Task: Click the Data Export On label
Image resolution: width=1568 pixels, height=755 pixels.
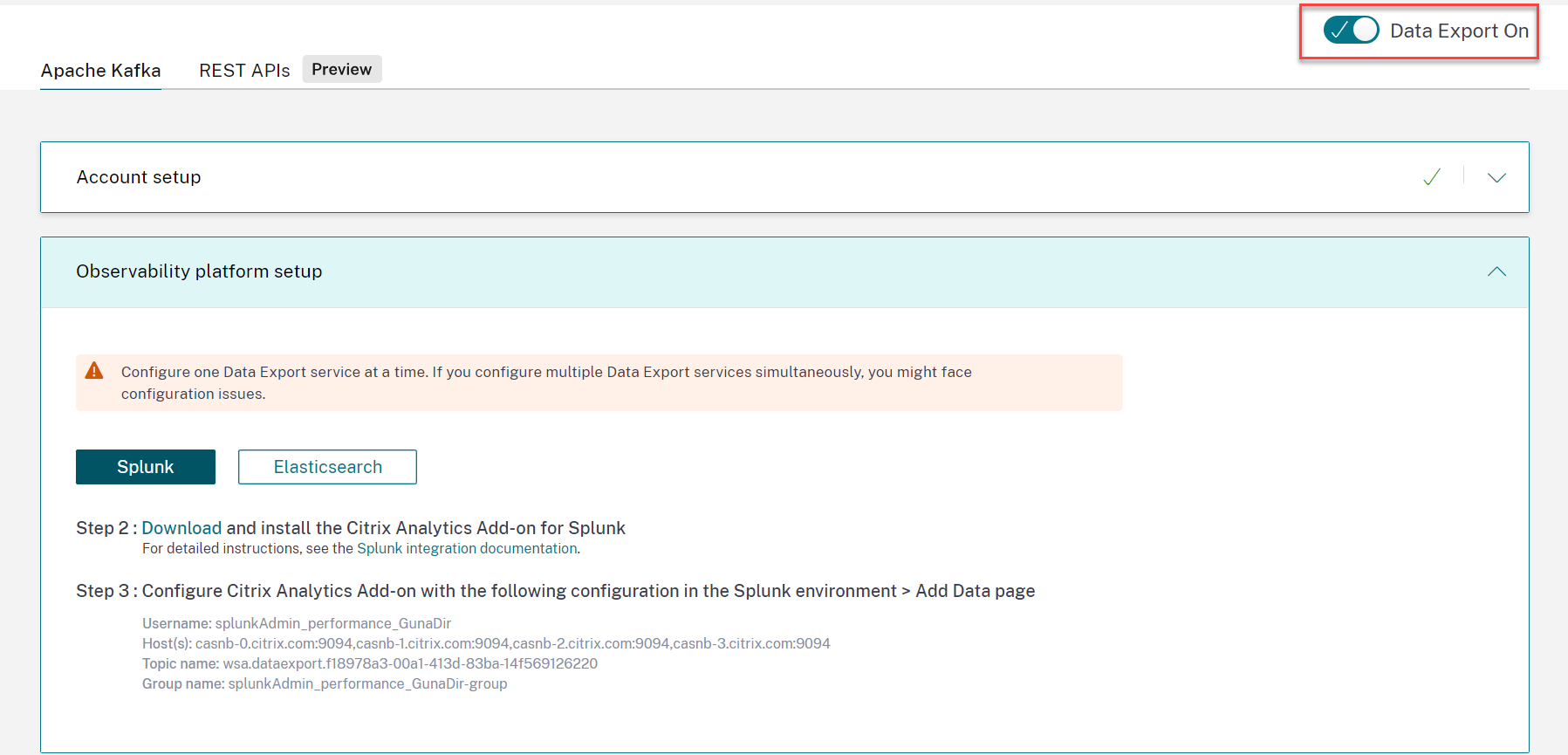Action: pyautogui.click(x=1459, y=31)
